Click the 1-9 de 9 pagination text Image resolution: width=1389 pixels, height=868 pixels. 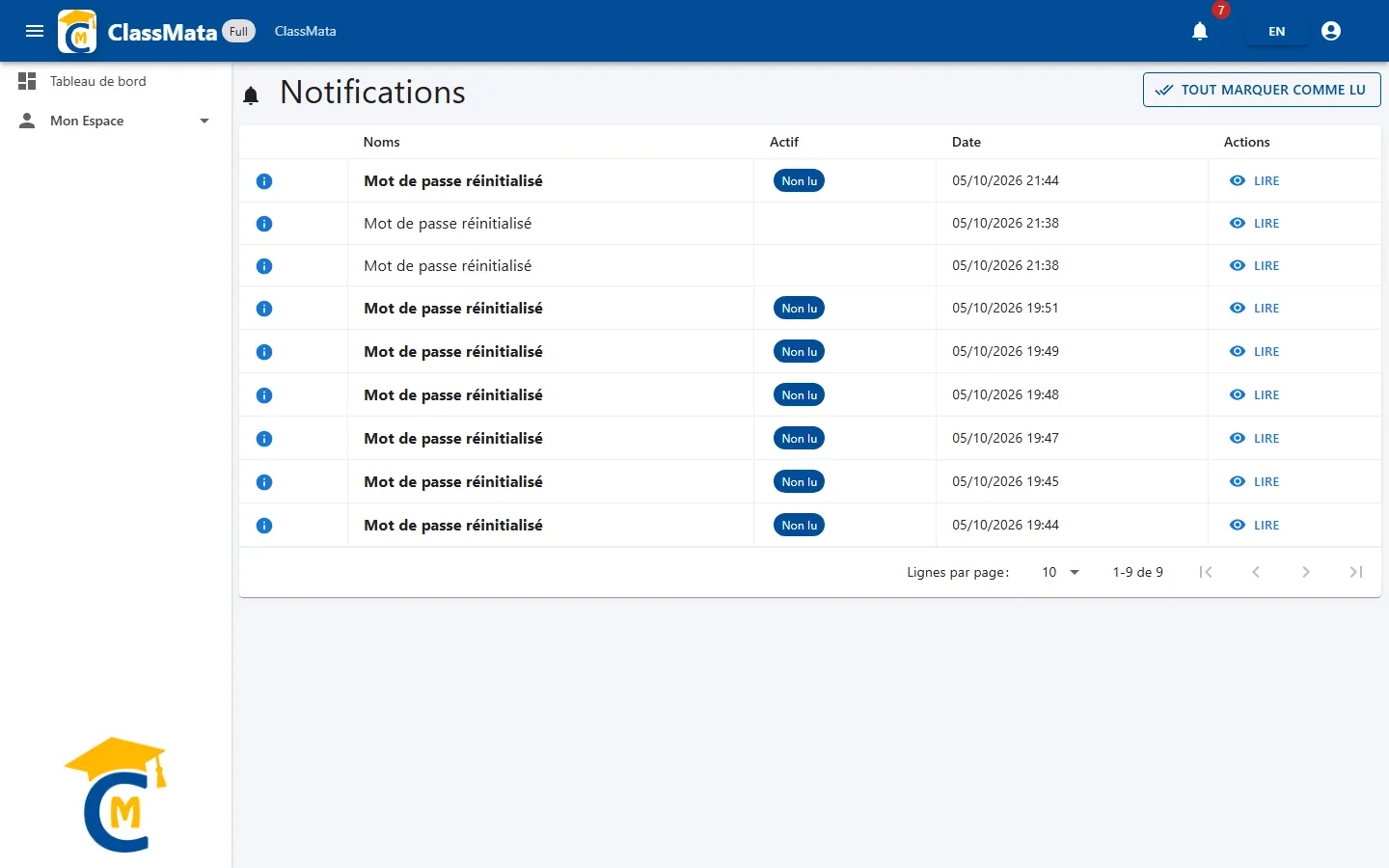(1137, 572)
